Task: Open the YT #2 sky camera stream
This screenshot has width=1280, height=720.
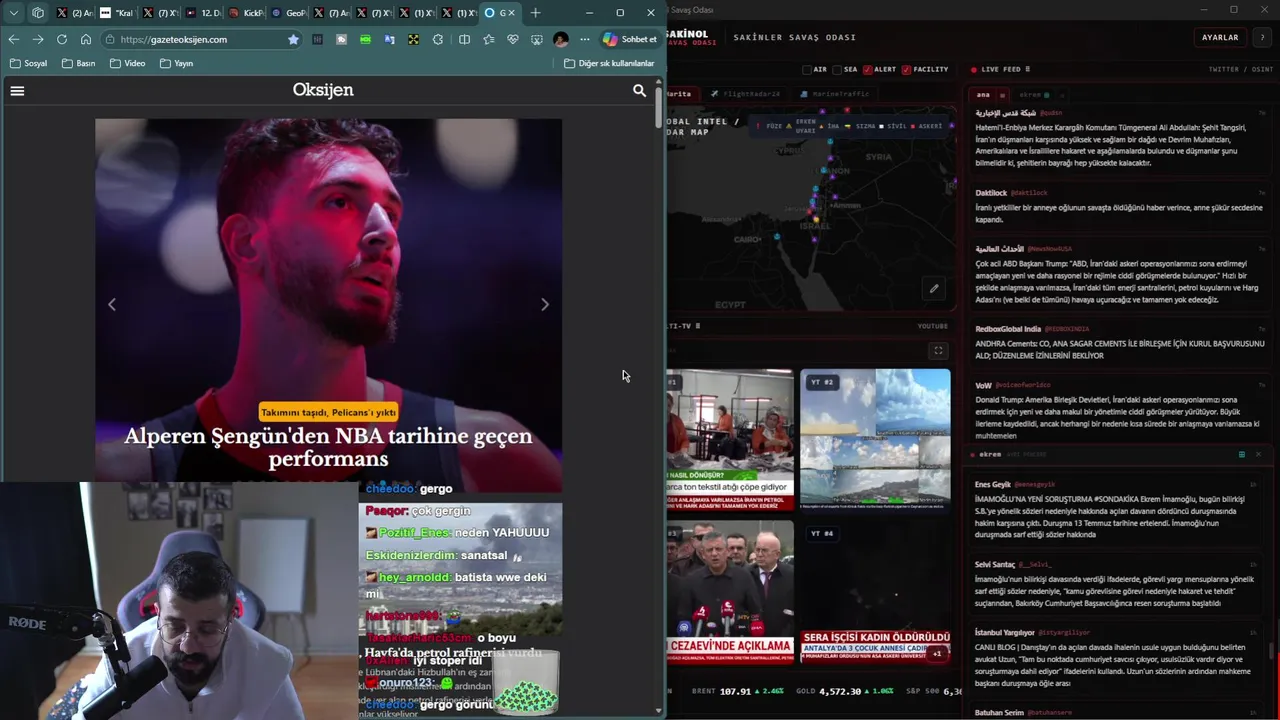Action: [875, 440]
